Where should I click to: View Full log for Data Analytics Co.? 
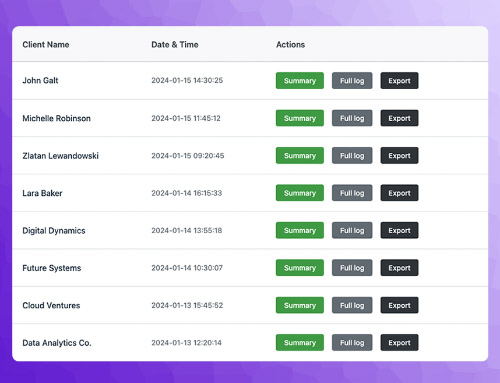coord(352,343)
